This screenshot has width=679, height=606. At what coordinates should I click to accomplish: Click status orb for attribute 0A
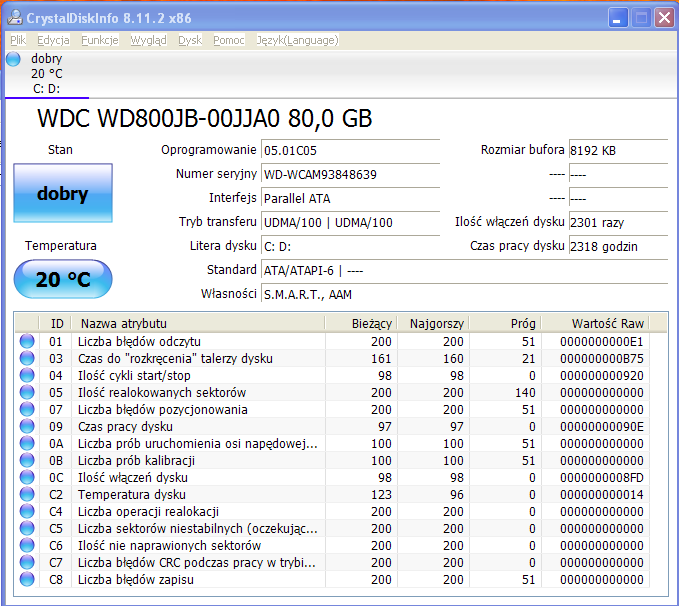tap(27, 443)
